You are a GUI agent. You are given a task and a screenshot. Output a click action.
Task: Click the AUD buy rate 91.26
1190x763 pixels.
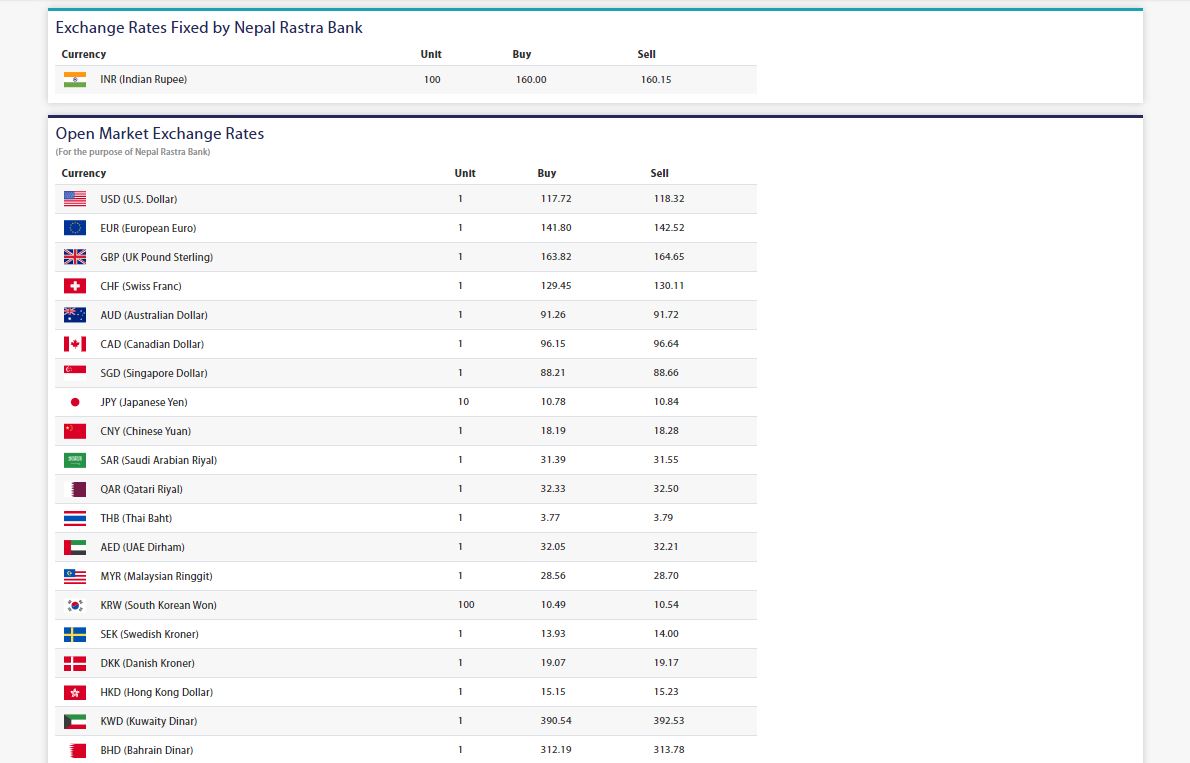(553, 315)
